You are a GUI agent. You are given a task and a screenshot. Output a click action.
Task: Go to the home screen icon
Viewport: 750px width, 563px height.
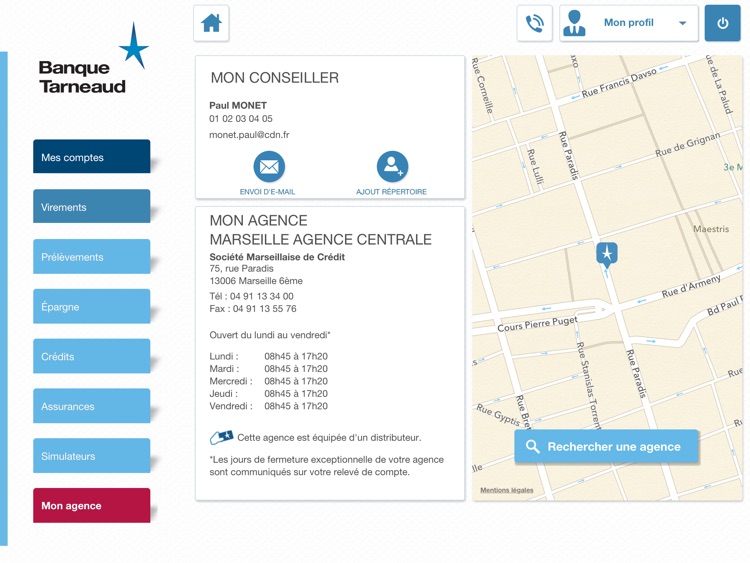[x=211, y=23]
